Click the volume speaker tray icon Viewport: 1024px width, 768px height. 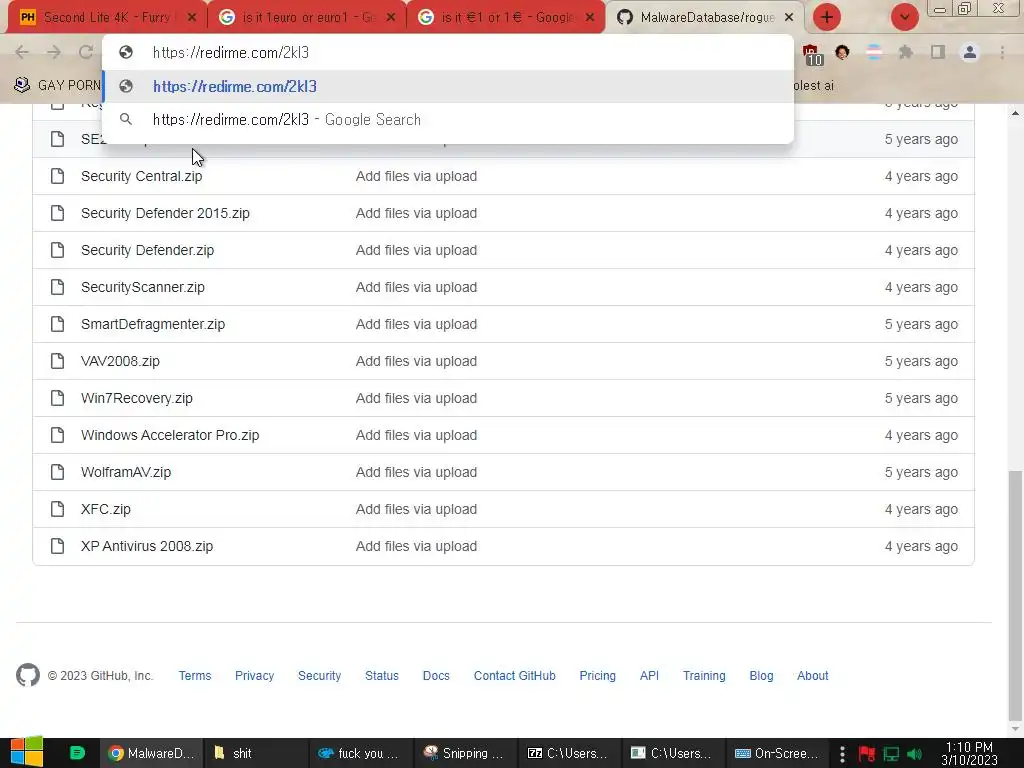point(915,754)
